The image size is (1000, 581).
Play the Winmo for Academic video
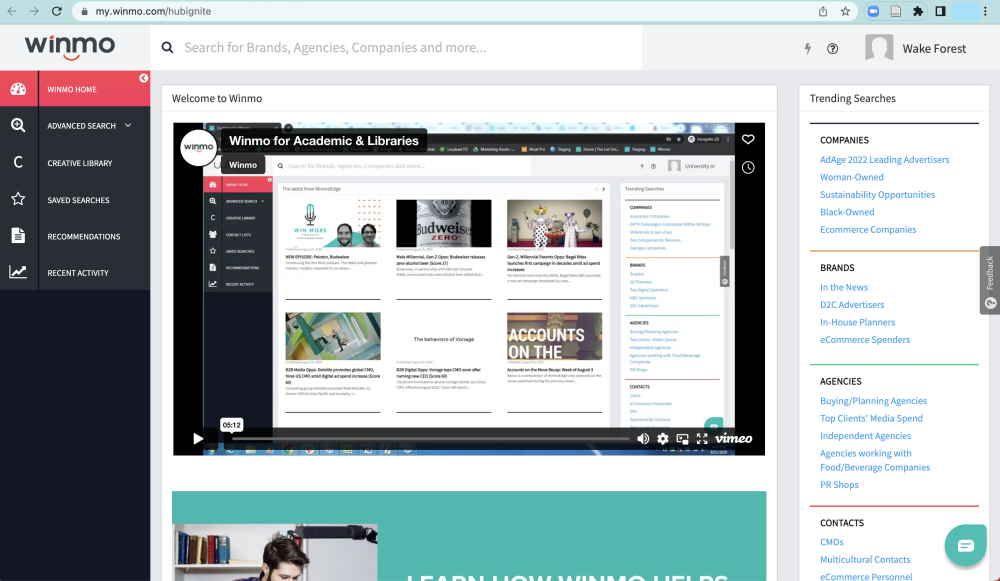pyautogui.click(x=198, y=438)
